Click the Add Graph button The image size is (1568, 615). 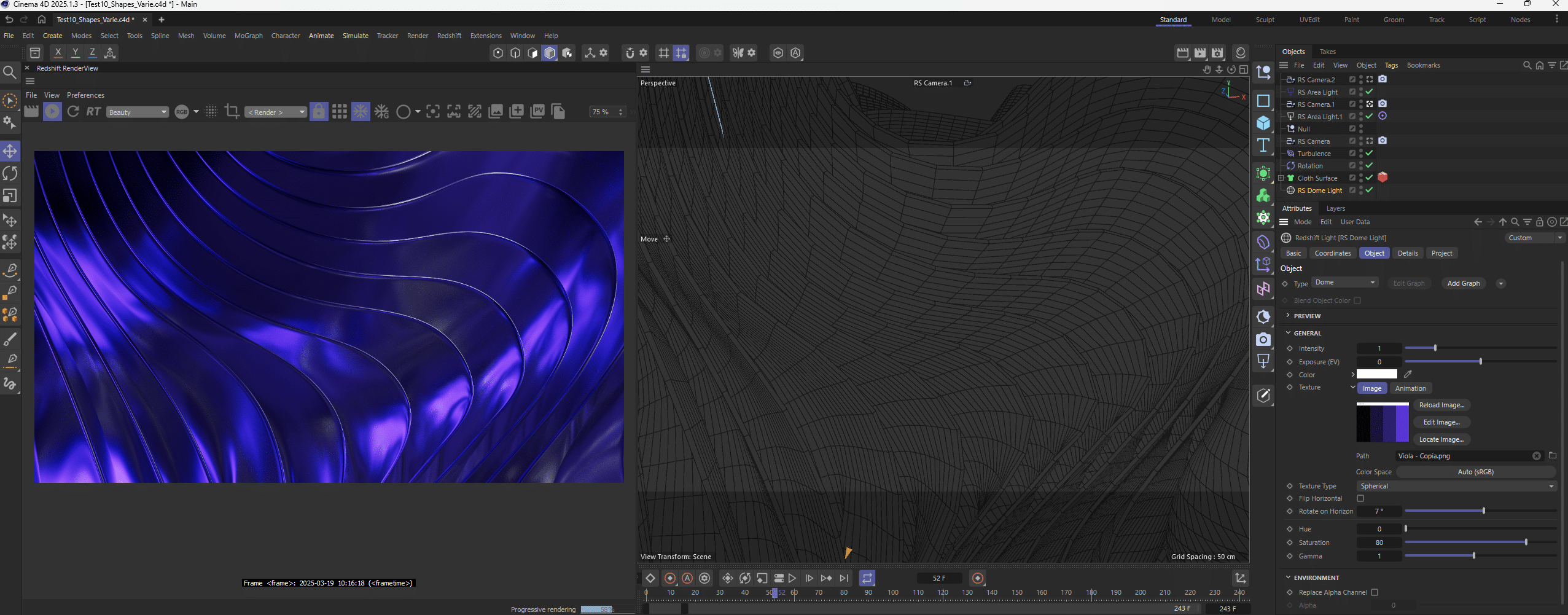[1464, 283]
